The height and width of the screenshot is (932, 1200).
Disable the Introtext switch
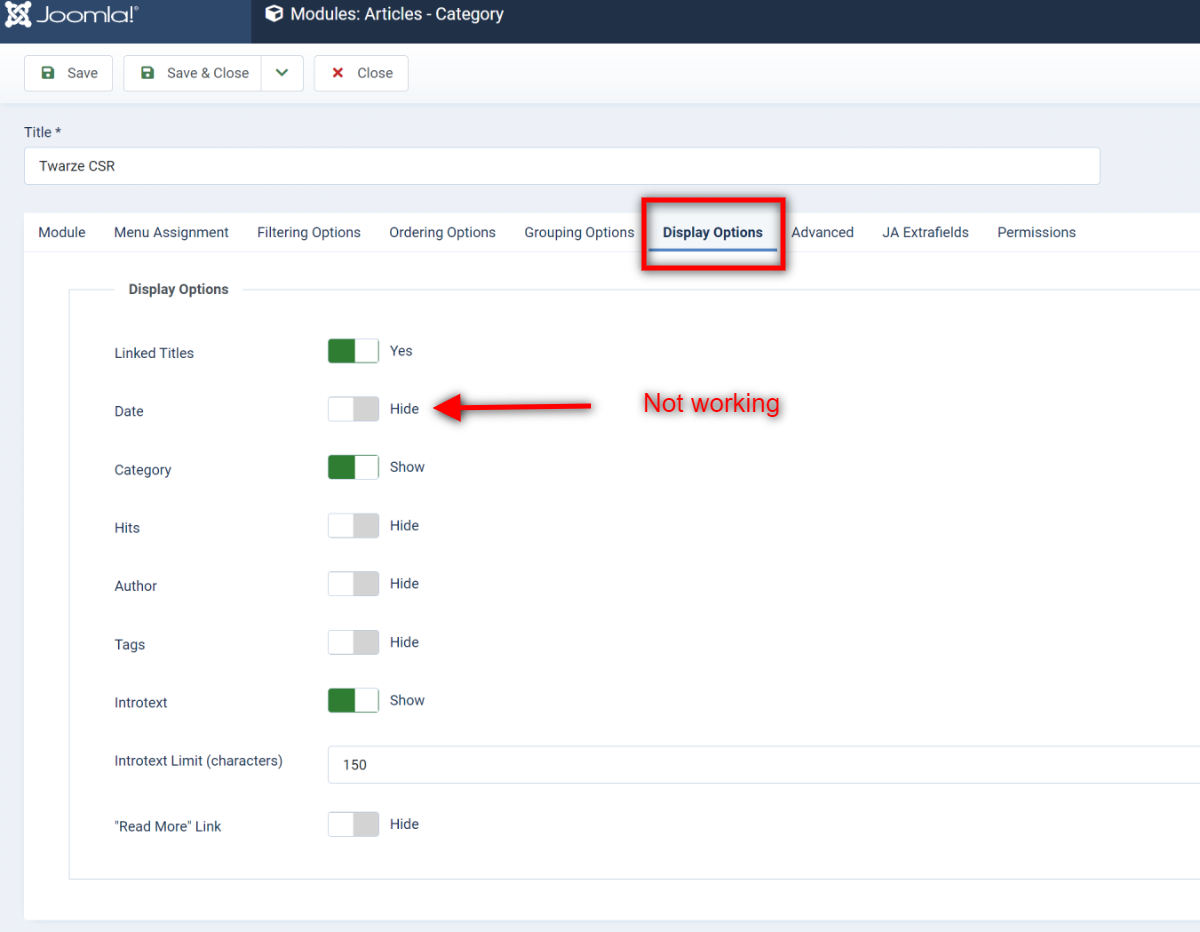(353, 700)
